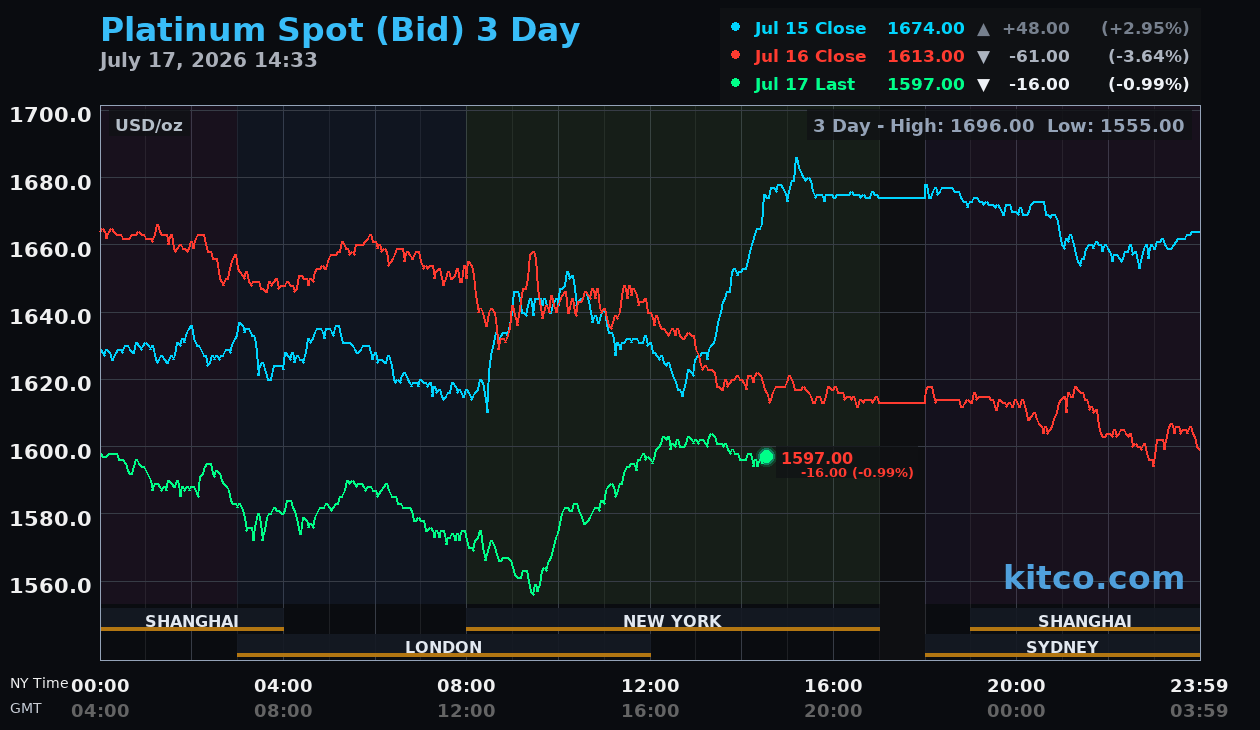The width and height of the screenshot is (1260, 730).
Task: Click the 1560.0 y-axis label
Action: (50, 584)
